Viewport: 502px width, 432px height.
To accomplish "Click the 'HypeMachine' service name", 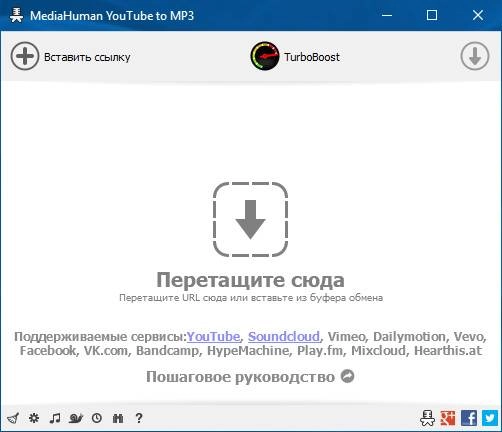I will pos(248,351).
